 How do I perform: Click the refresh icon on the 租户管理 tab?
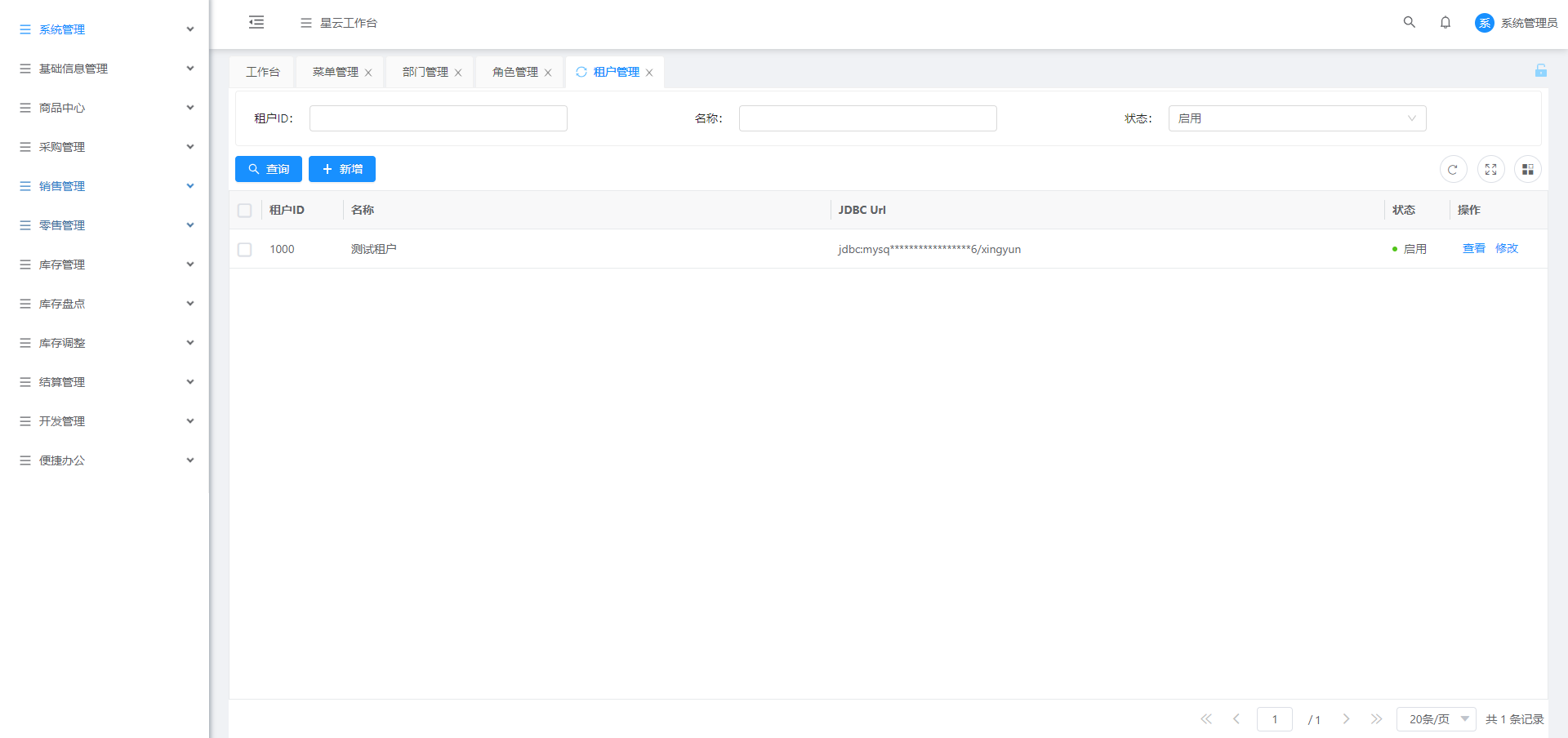pos(581,72)
